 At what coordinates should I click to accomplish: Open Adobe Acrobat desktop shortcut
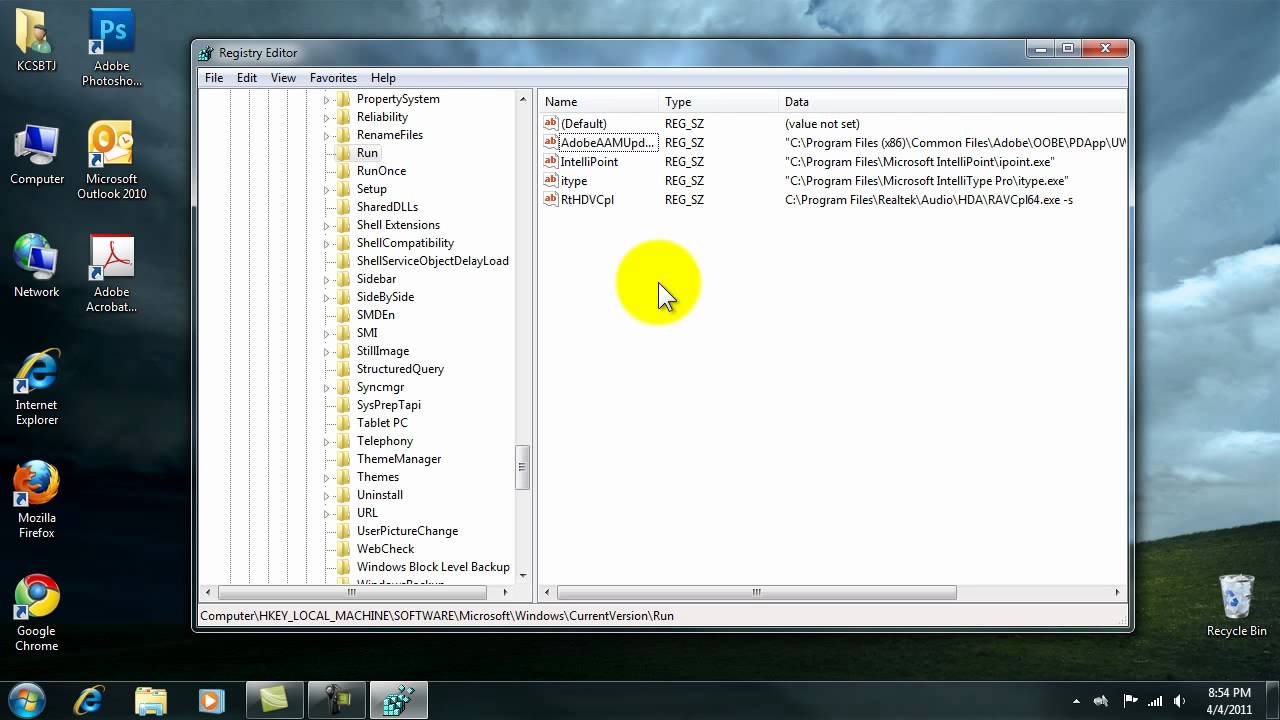click(112, 274)
